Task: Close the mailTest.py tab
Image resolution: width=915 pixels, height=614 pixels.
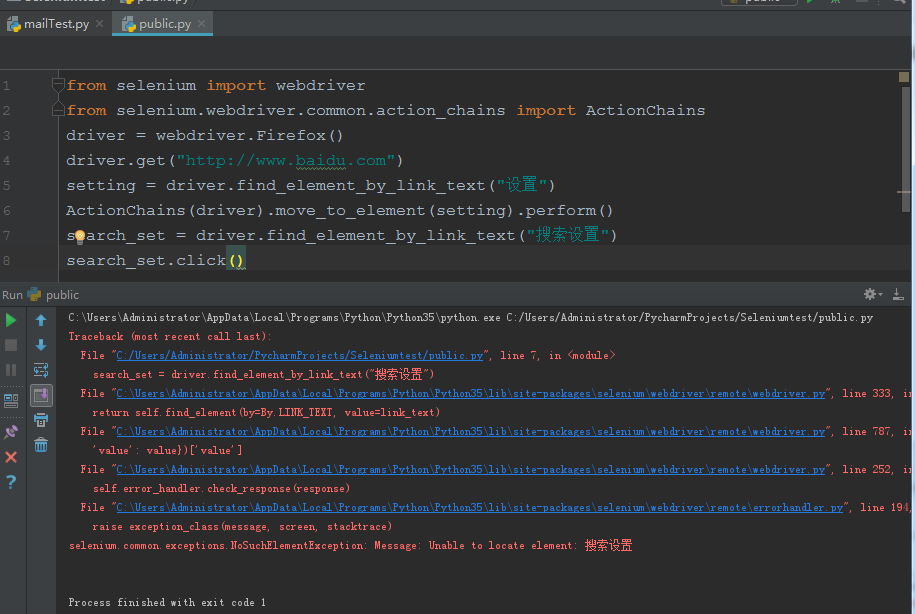Action: pos(100,24)
